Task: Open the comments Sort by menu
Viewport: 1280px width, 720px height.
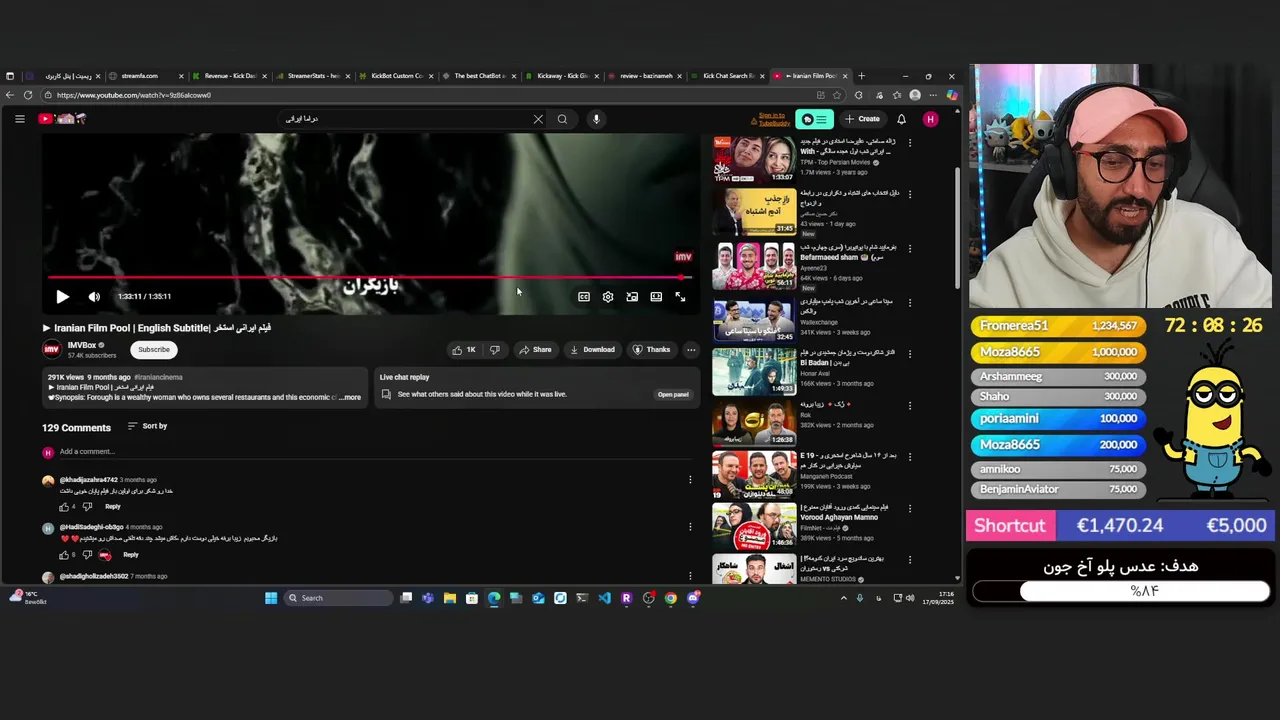Action: pyautogui.click(x=147, y=426)
